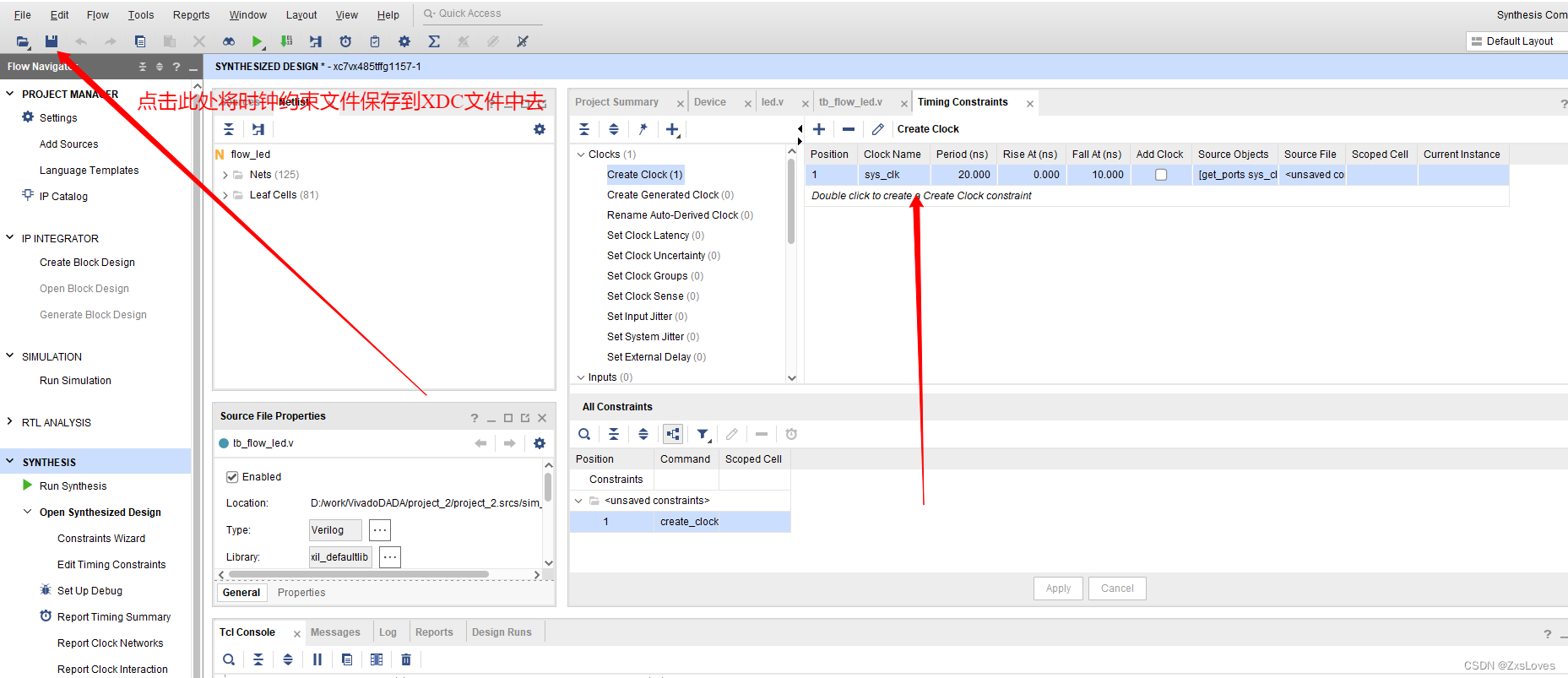Switch to Properties tab in Source File Properties

[301, 593]
